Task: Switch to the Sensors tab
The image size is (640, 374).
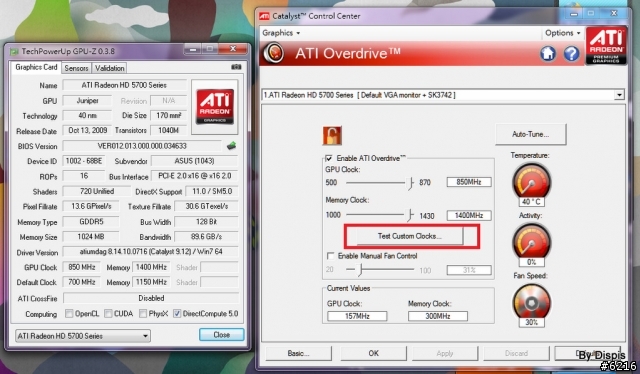Action: 76,68
